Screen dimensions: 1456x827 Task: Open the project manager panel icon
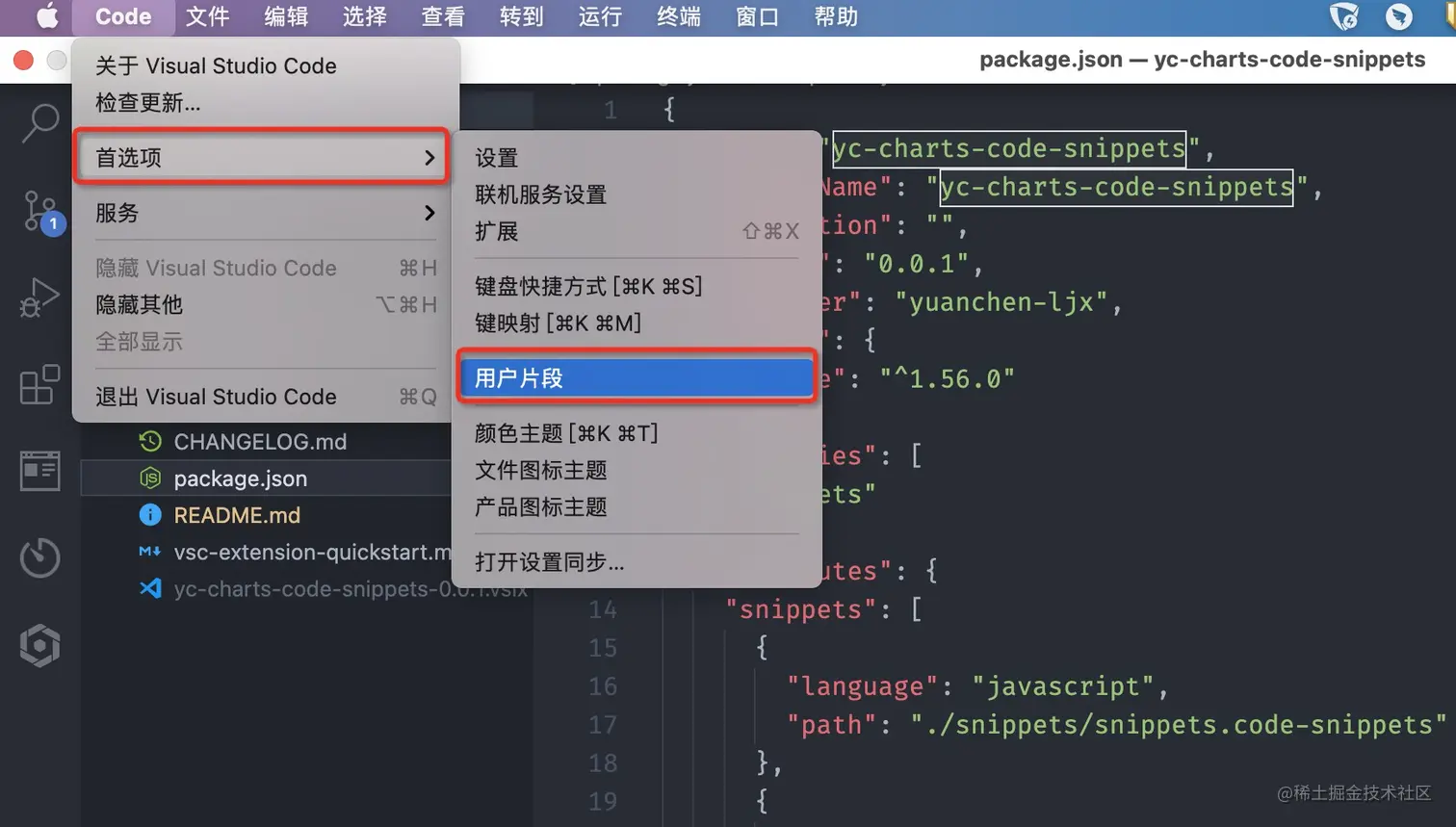click(39, 471)
